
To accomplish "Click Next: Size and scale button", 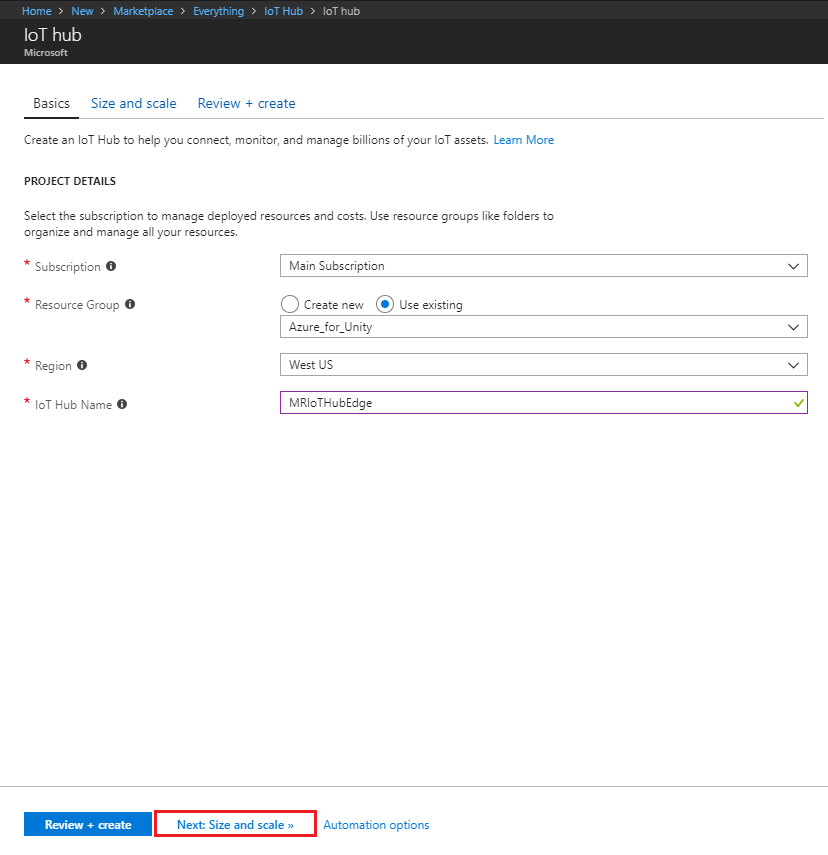I will coord(235,824).
